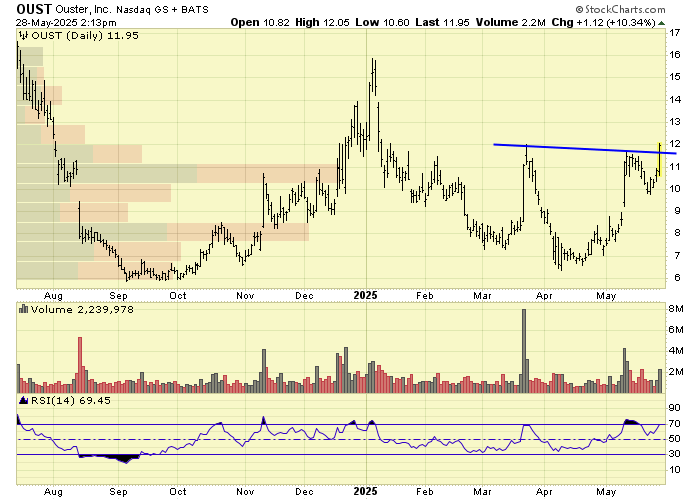
Task: Click the RSI(14) 69.45 panel label
Action: point(71,400)
